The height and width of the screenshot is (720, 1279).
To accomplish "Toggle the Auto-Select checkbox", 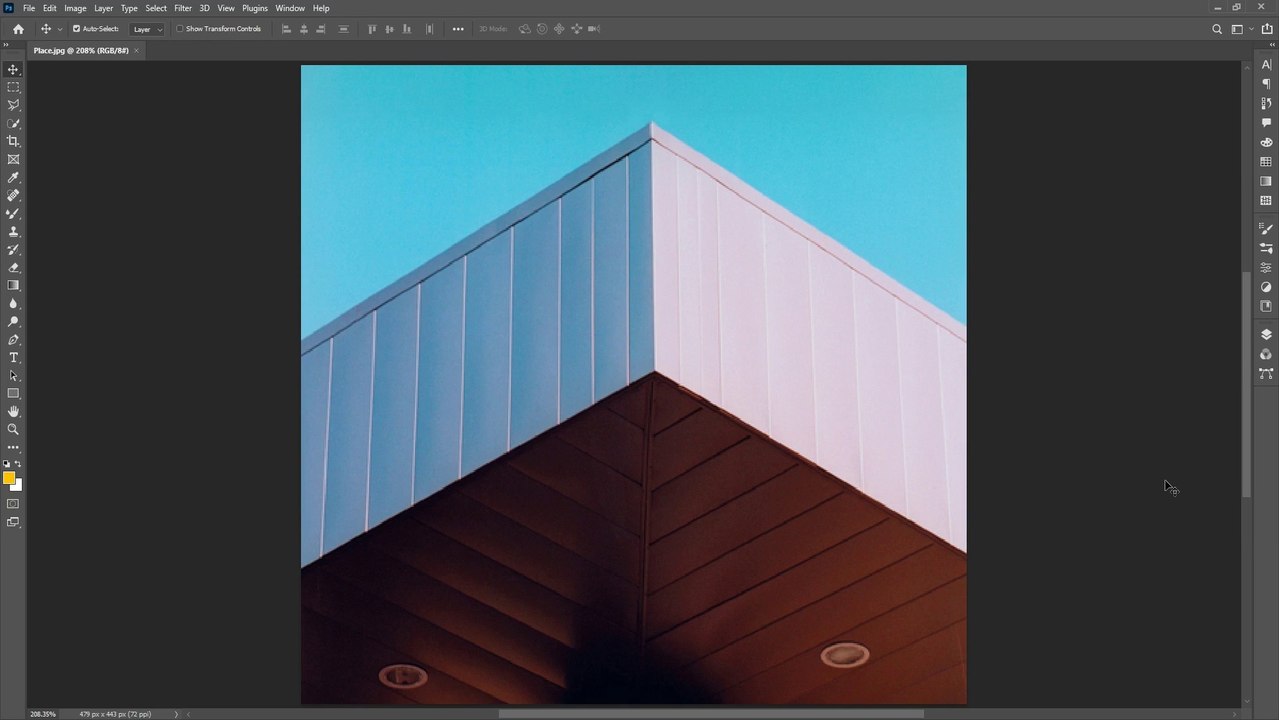I will click(76, 29).
